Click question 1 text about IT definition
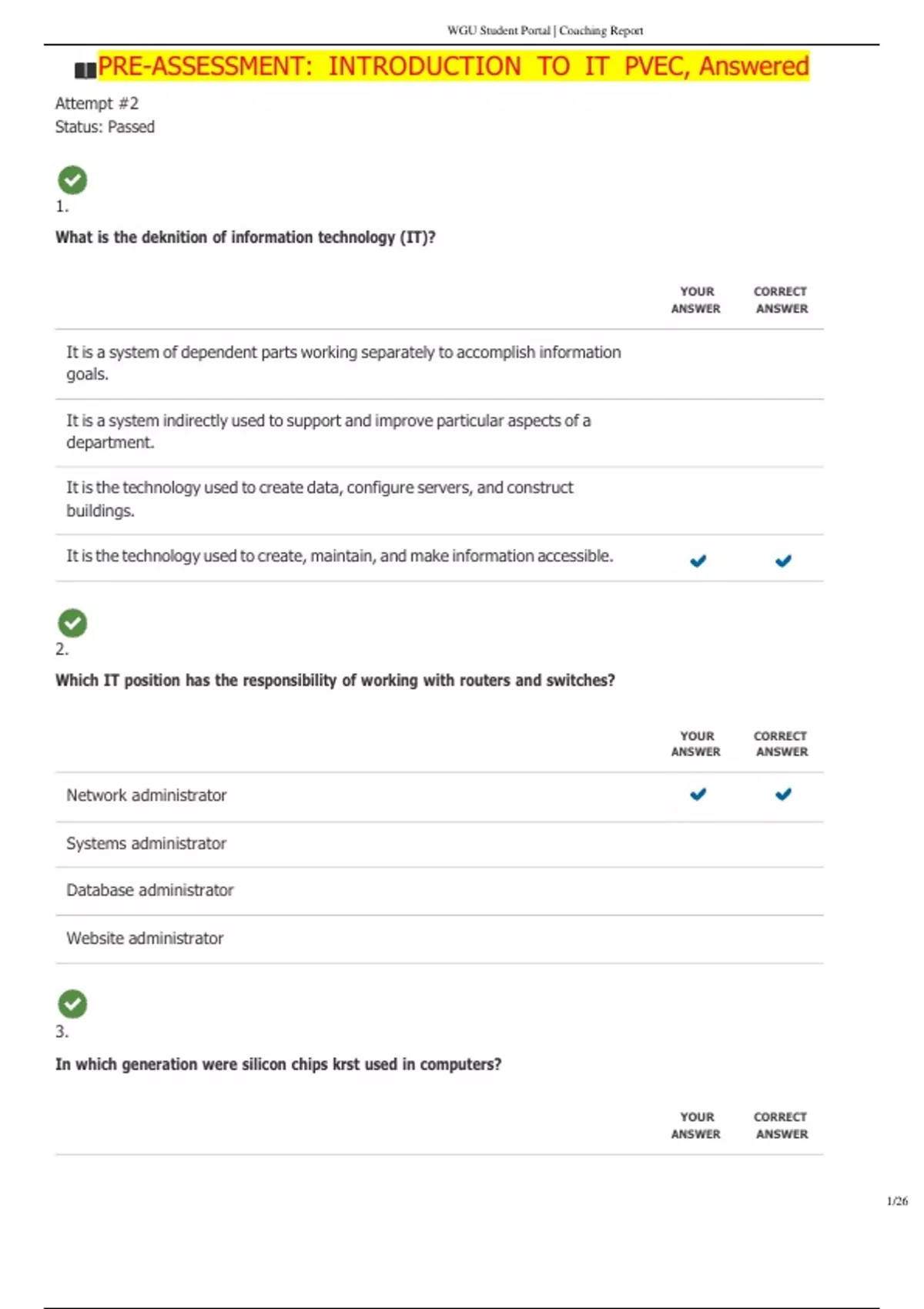The image size is (924, 1309). click(245, 237)
